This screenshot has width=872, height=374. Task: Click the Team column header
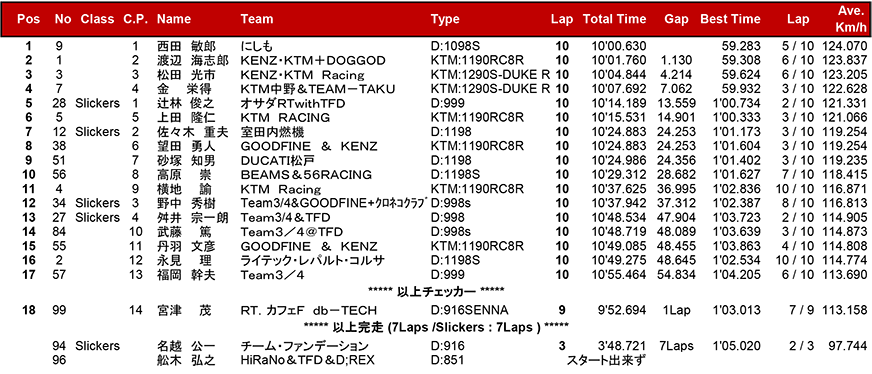[256, 19]
